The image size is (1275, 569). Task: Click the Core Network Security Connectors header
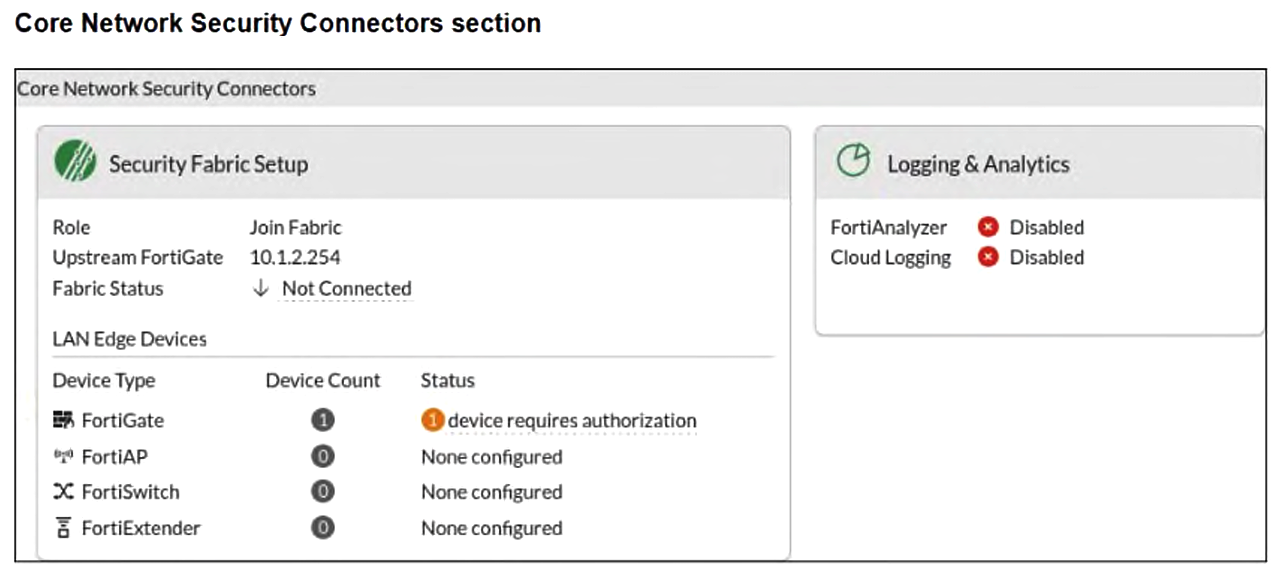pos(167,89)
